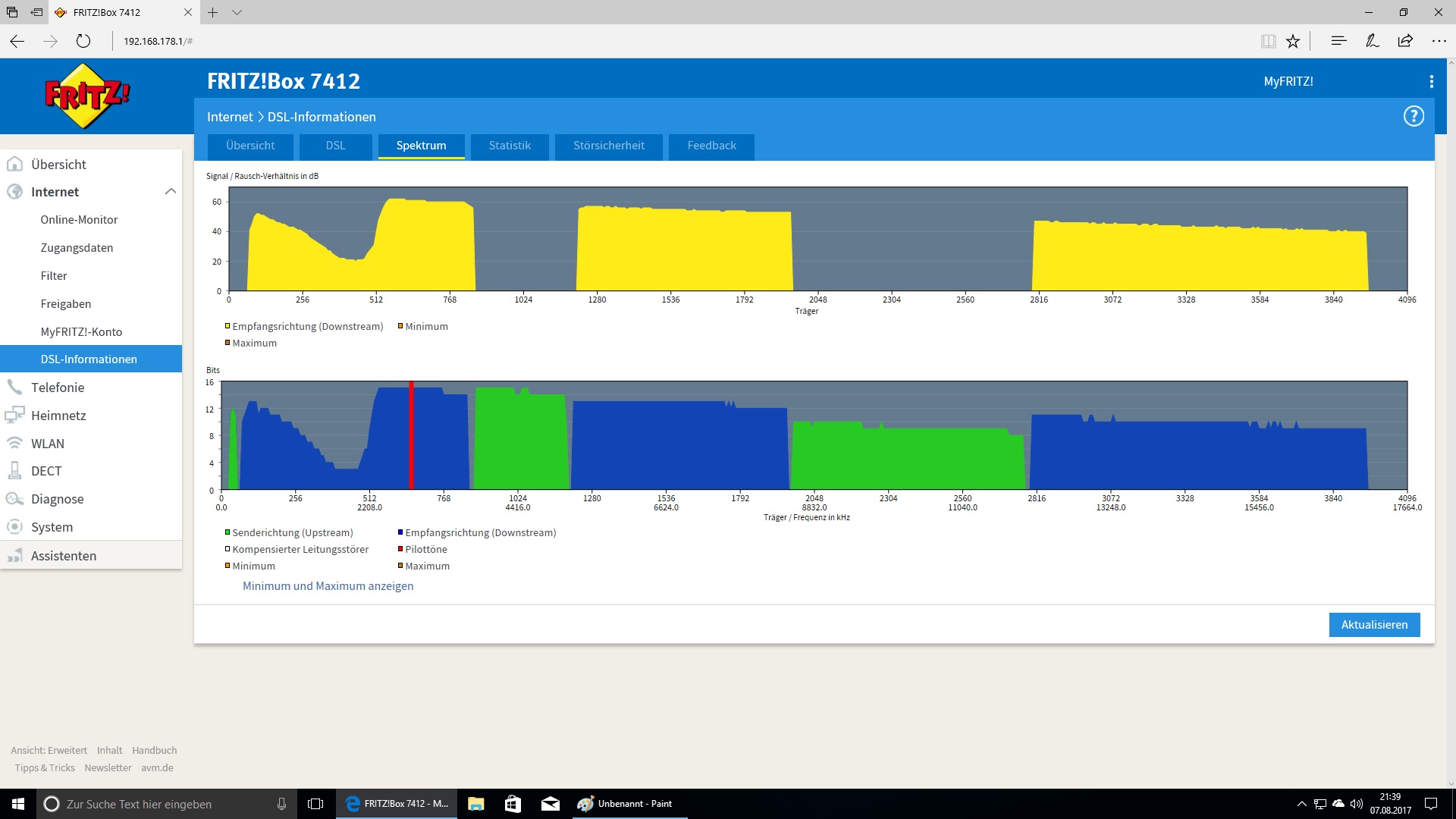Image resolution: width=1456 pixels, height=819 pixels.
Task: Open Microsoft Store in taskbar
Action: tap(513, 804)
